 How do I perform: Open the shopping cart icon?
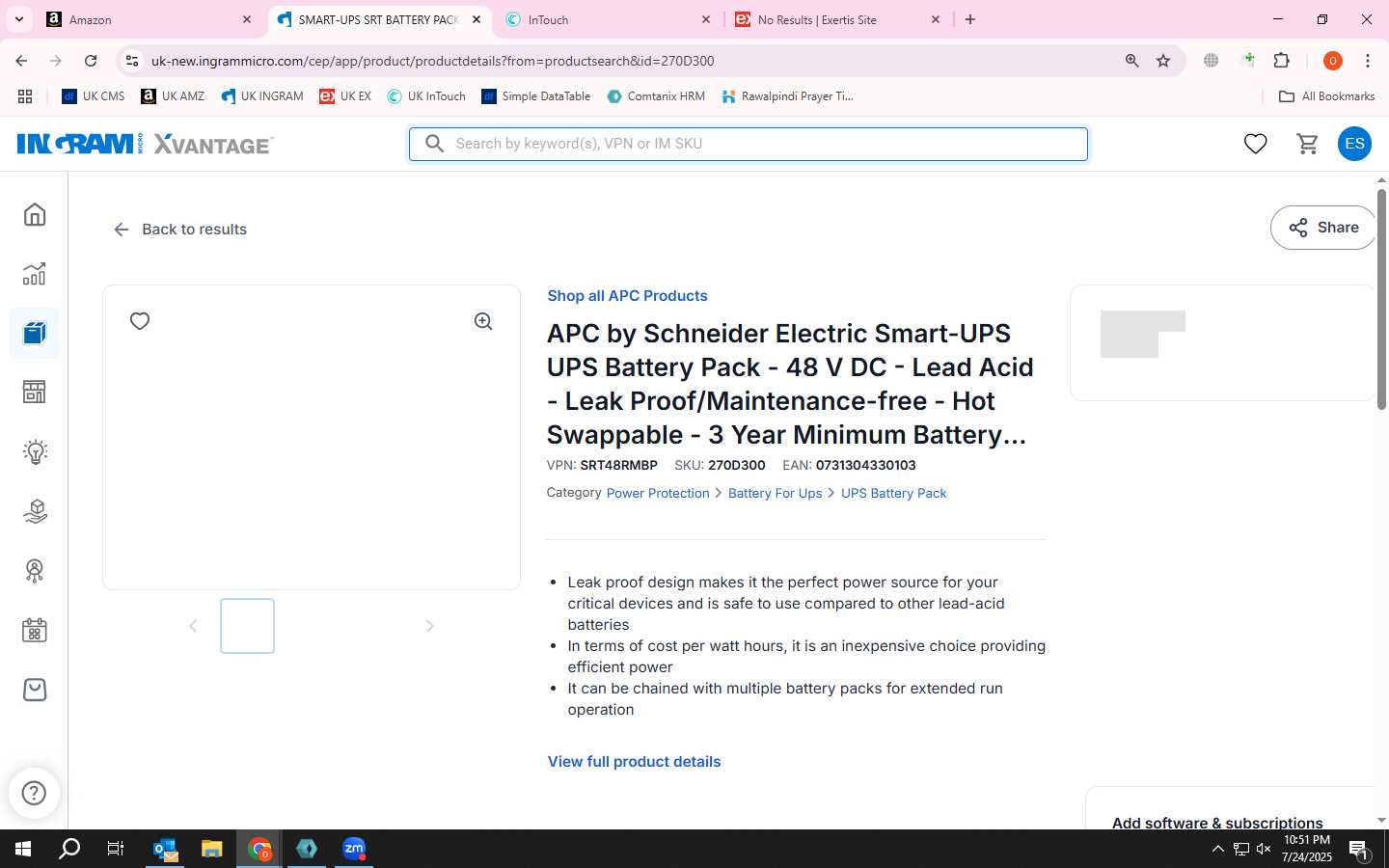click(x=1308, y=144)
